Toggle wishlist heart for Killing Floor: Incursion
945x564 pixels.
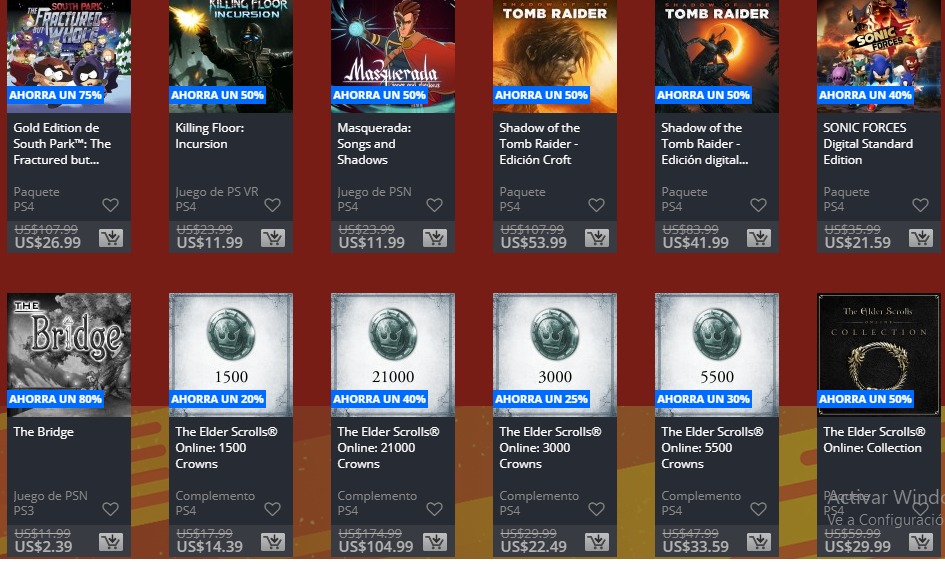click(x=272, y=205)
